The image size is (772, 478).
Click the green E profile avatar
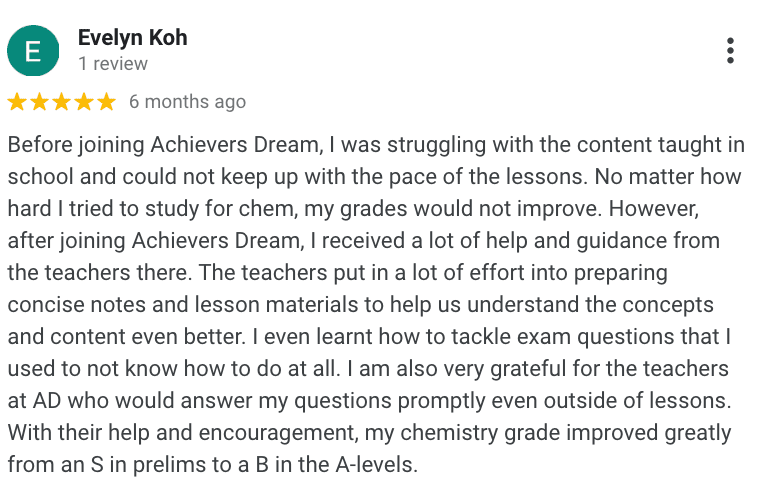coord(33,51)
